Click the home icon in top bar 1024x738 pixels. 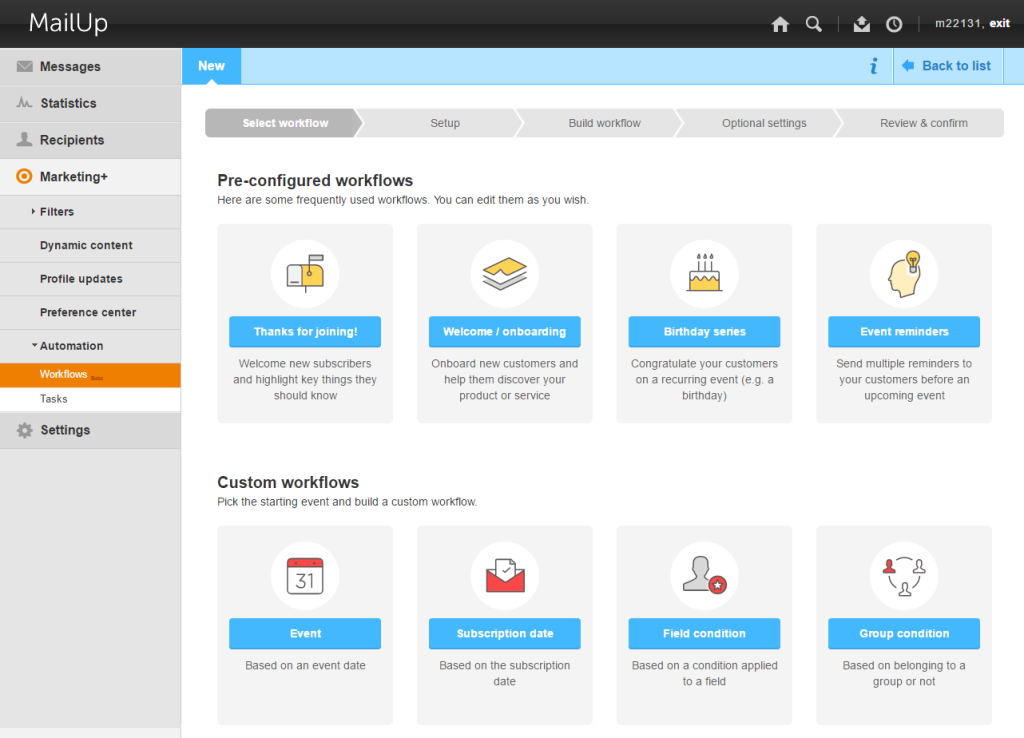pos(780,24)
